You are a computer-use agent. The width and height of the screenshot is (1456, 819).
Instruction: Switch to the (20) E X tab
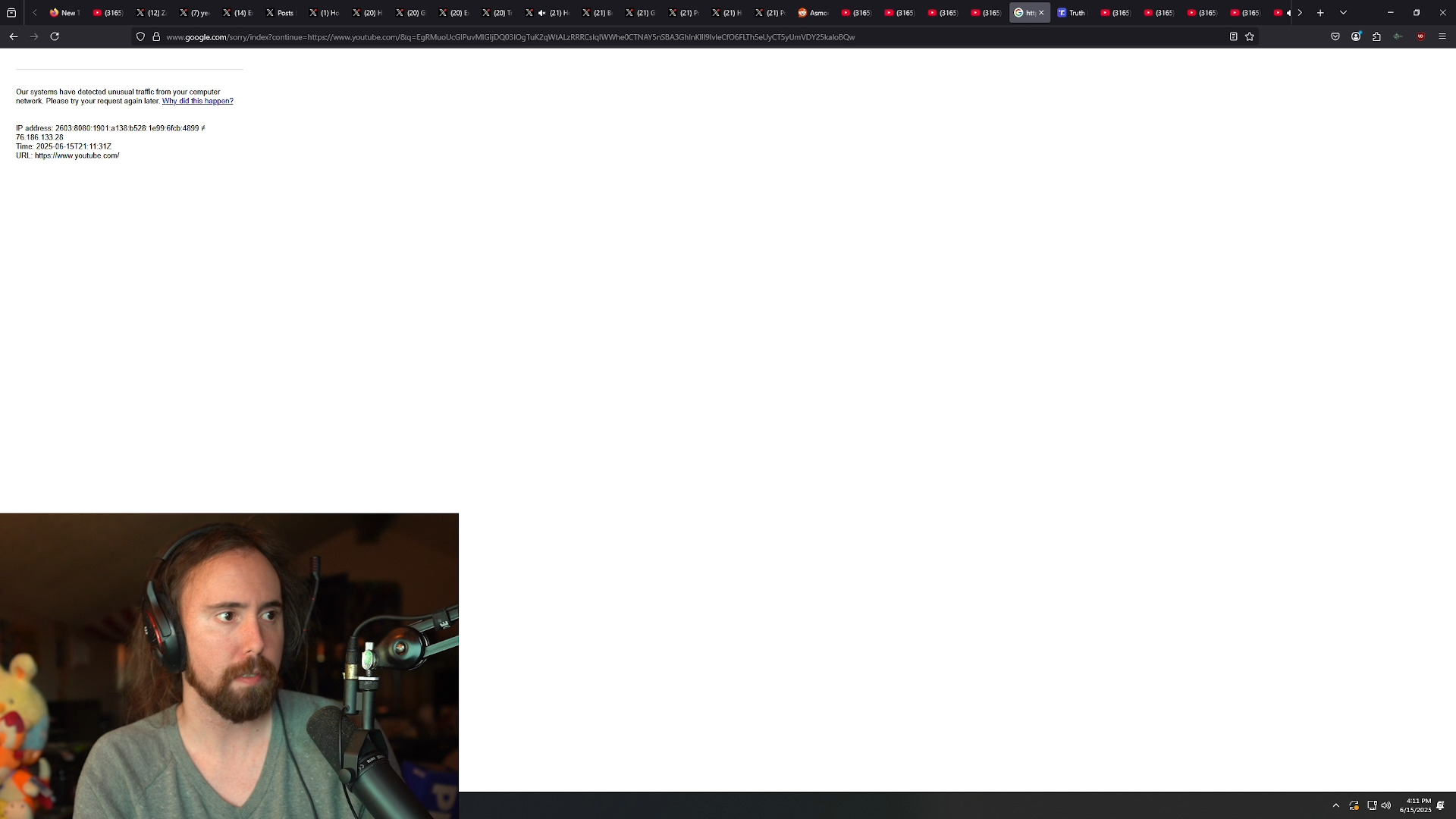click(454, 13)
